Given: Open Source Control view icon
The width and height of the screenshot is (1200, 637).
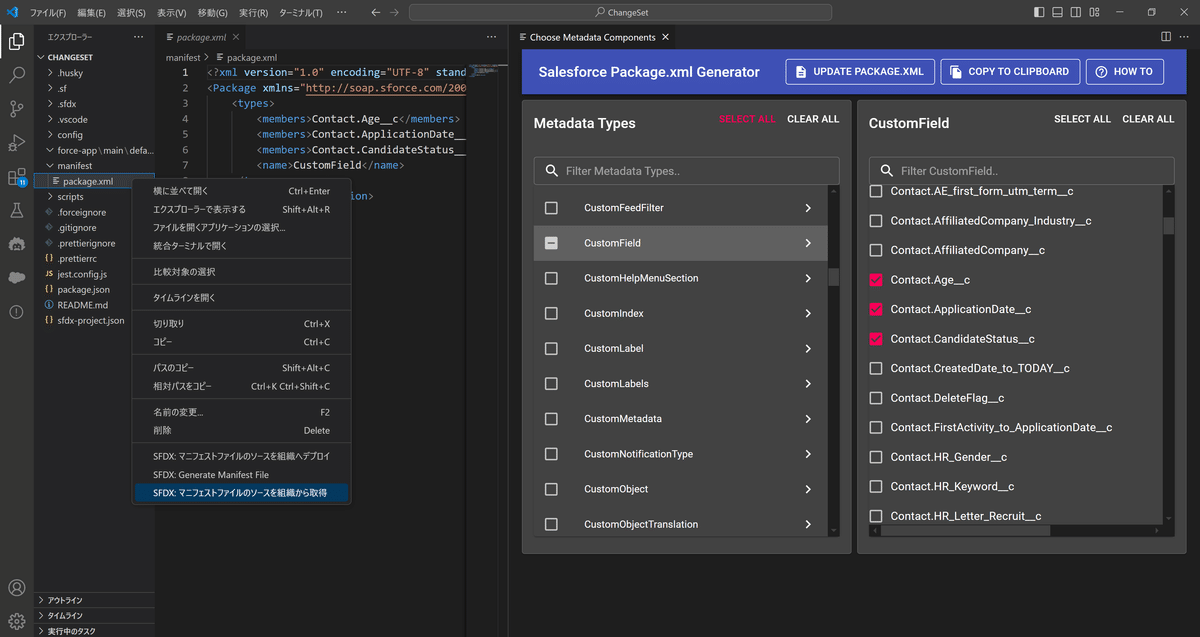Looking at the screenshot, I should click(17, 109).
